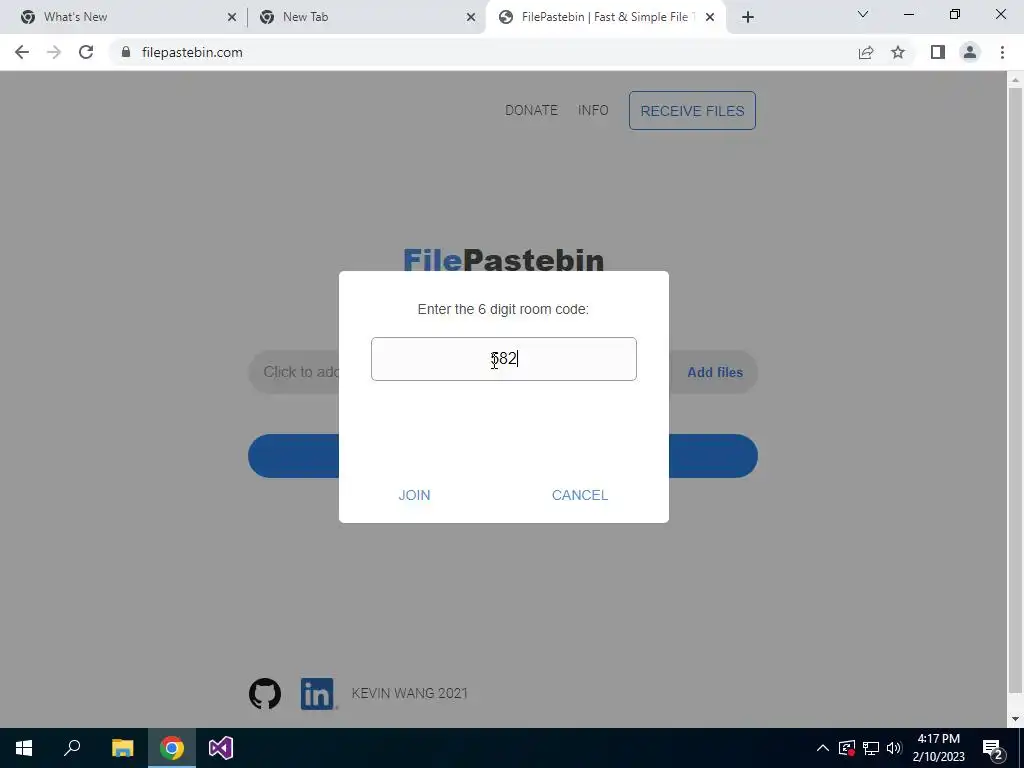This screenshot has height=768, width=1024.
Task: Click the RECEIVE FILES button
Action: click(692, 110)
